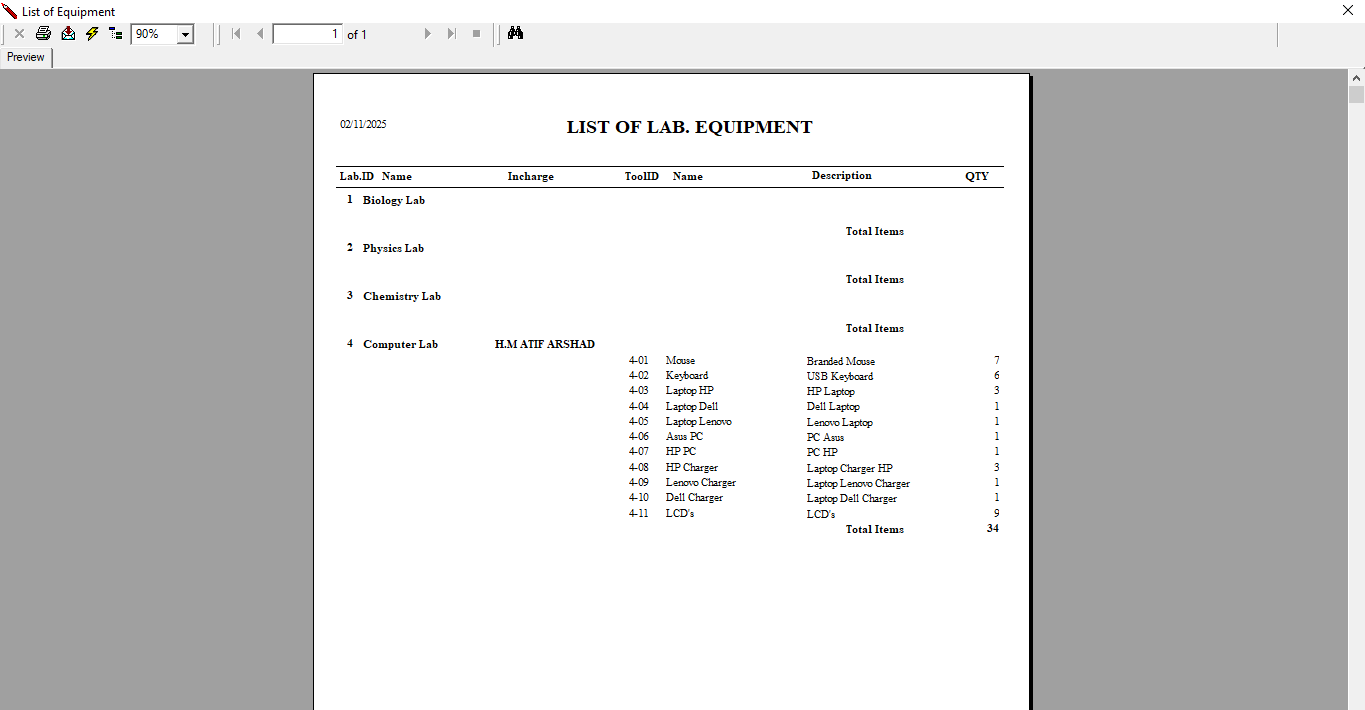Go to last page arrow

point(452,34)
